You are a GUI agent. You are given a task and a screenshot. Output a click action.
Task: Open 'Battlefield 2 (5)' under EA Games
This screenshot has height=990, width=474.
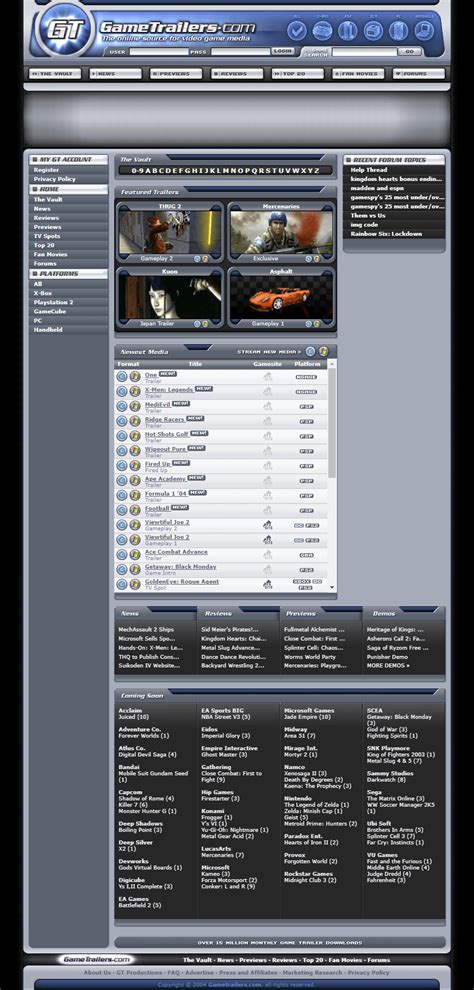click(x=139, y=905)
